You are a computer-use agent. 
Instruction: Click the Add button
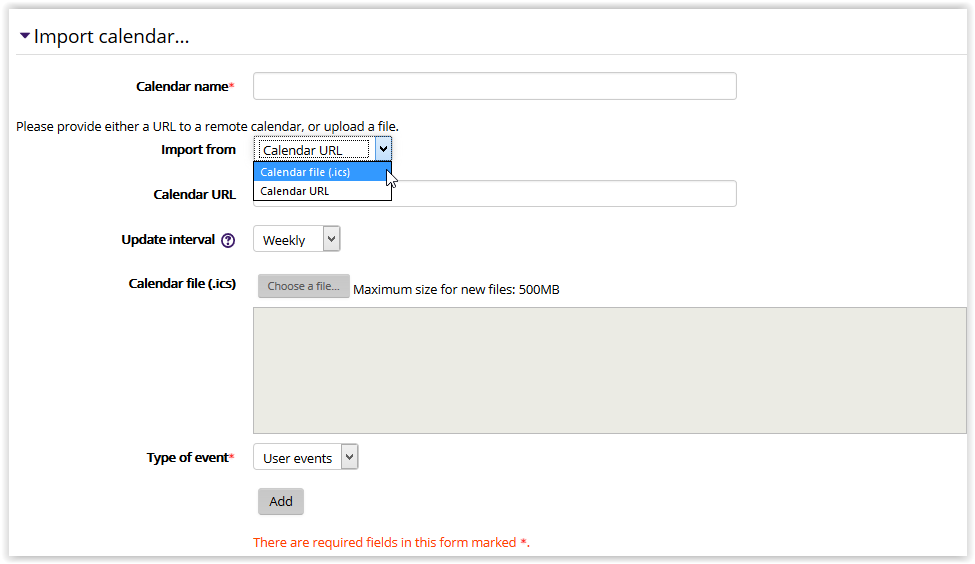[x=280, y=501]
